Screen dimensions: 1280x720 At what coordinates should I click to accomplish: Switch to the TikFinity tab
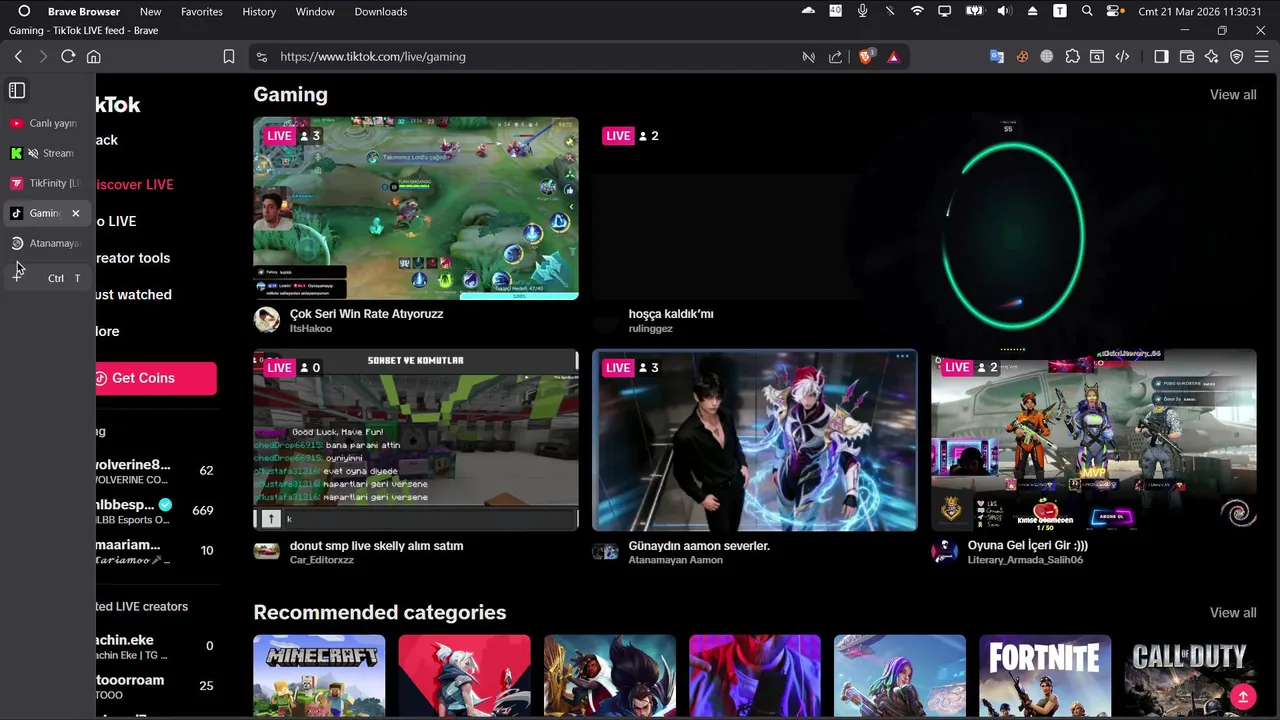pyautogui.click(x=45, y=183)
